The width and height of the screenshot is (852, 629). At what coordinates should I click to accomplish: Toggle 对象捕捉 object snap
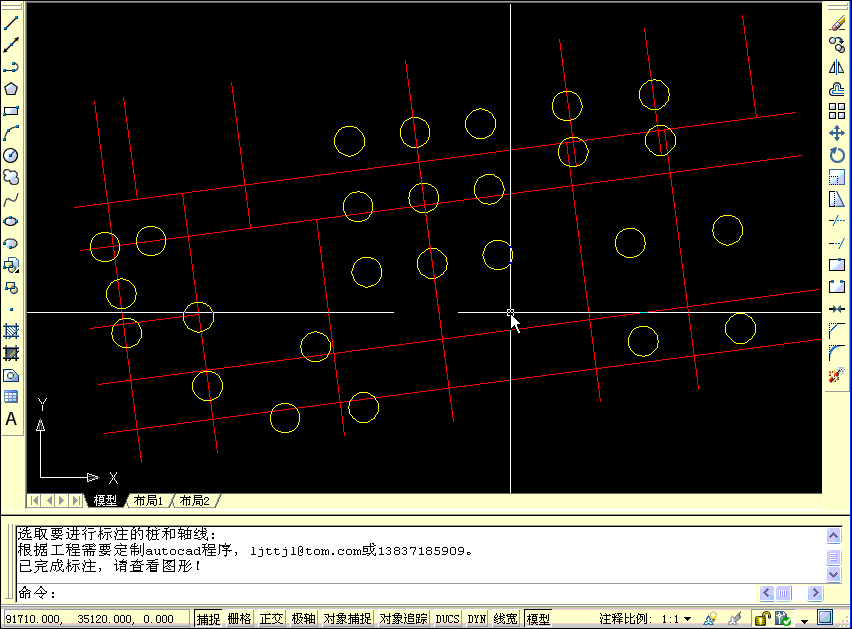tap(347, 619)
